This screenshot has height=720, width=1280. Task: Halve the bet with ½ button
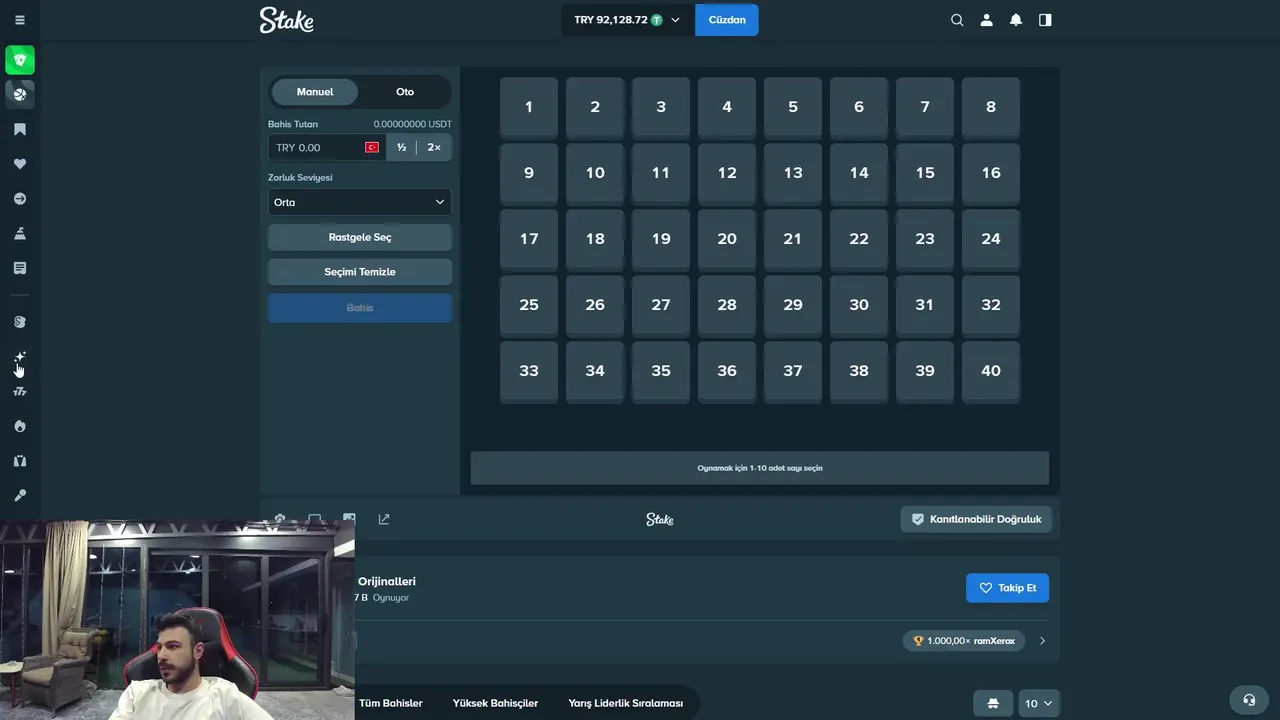click(x=401, y=147)
